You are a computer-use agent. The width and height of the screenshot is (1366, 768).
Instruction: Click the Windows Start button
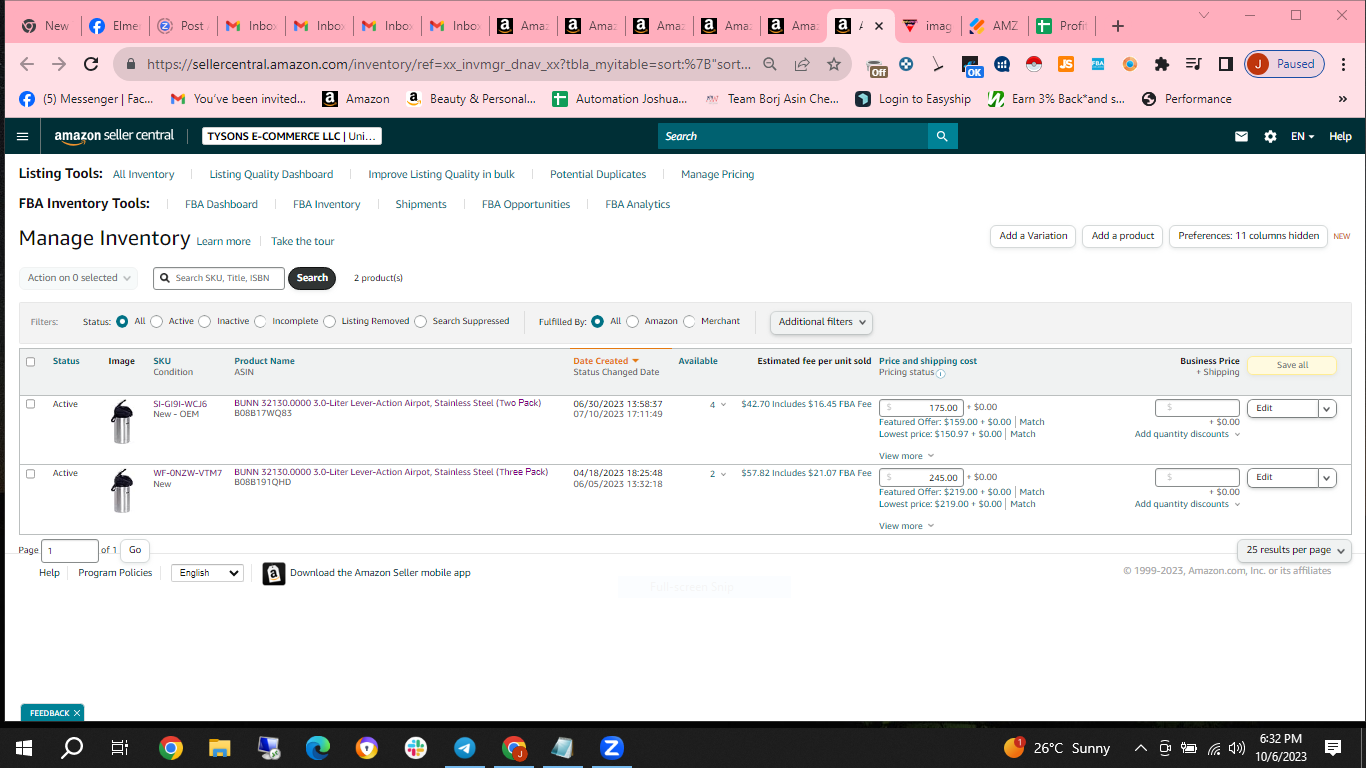pos(24,748)
